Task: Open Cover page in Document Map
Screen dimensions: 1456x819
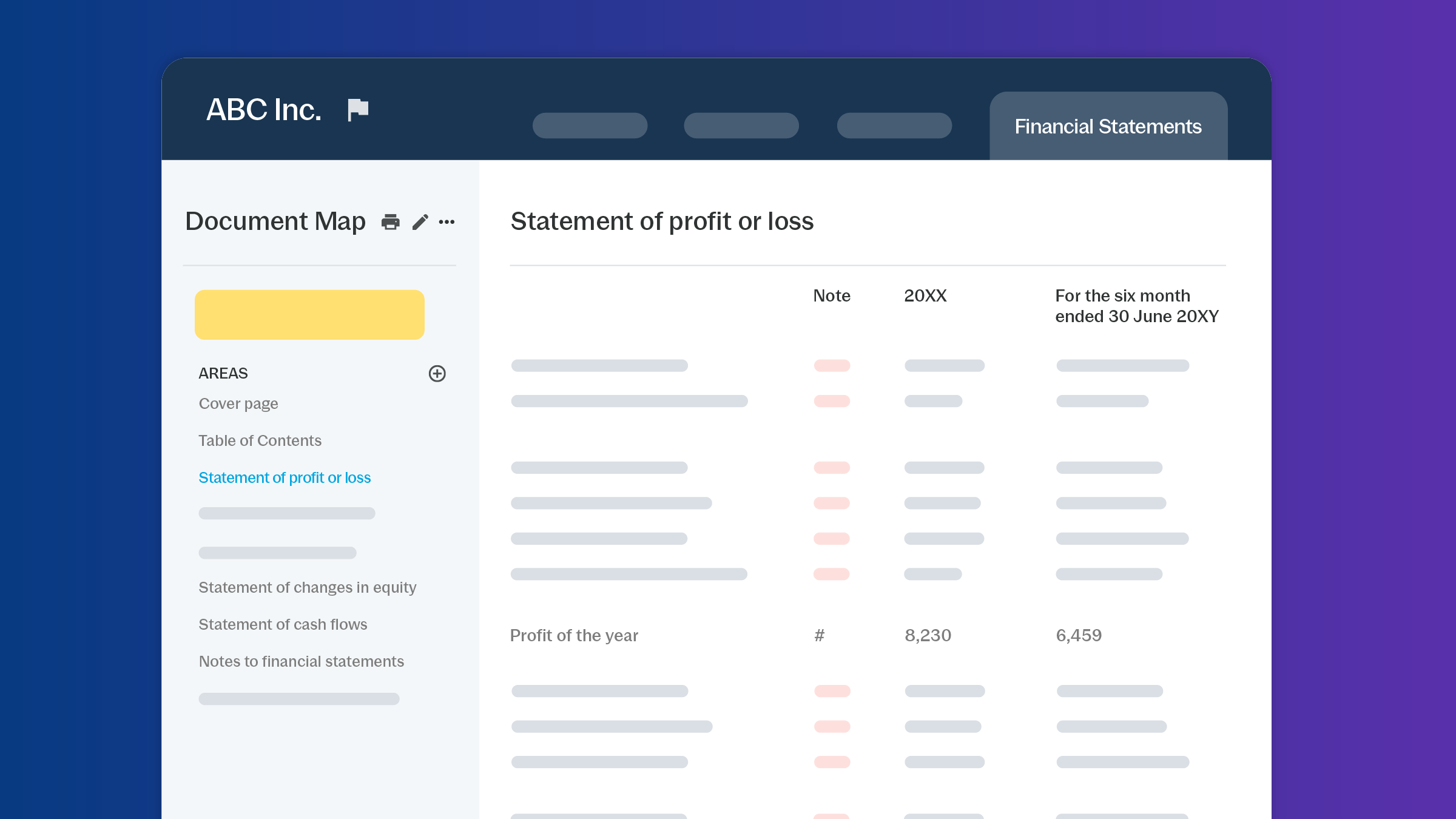Action: coord(238,403)
